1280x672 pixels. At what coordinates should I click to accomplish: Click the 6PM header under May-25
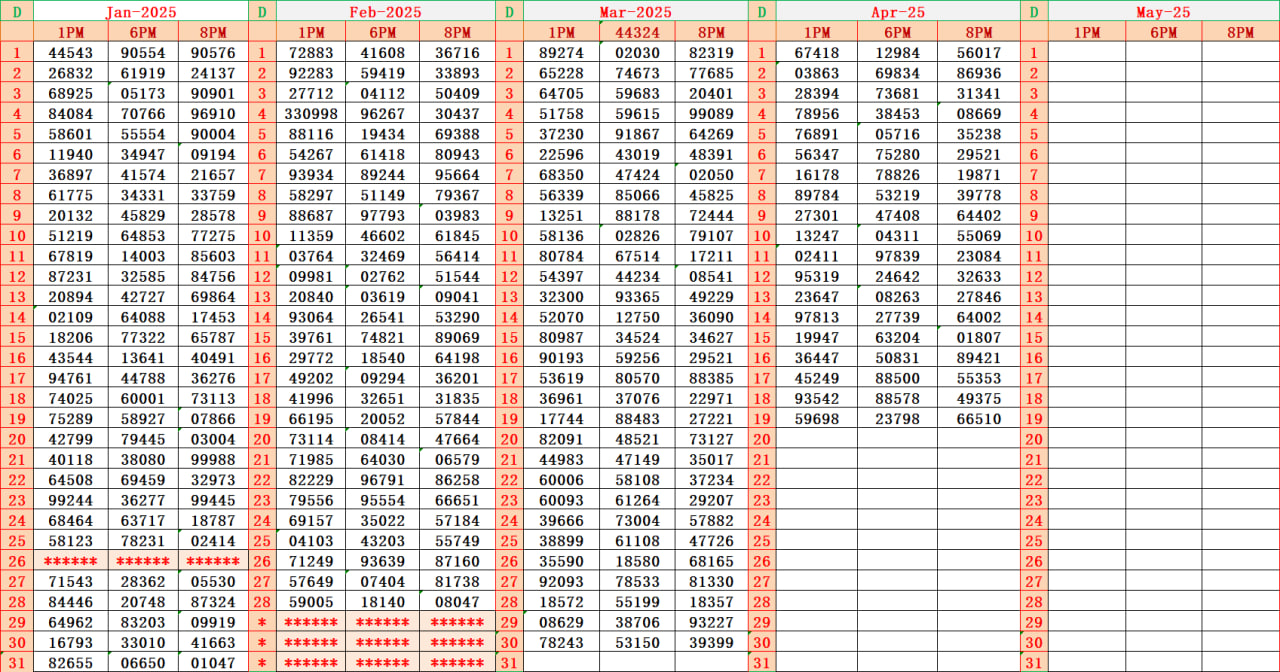1164,32
